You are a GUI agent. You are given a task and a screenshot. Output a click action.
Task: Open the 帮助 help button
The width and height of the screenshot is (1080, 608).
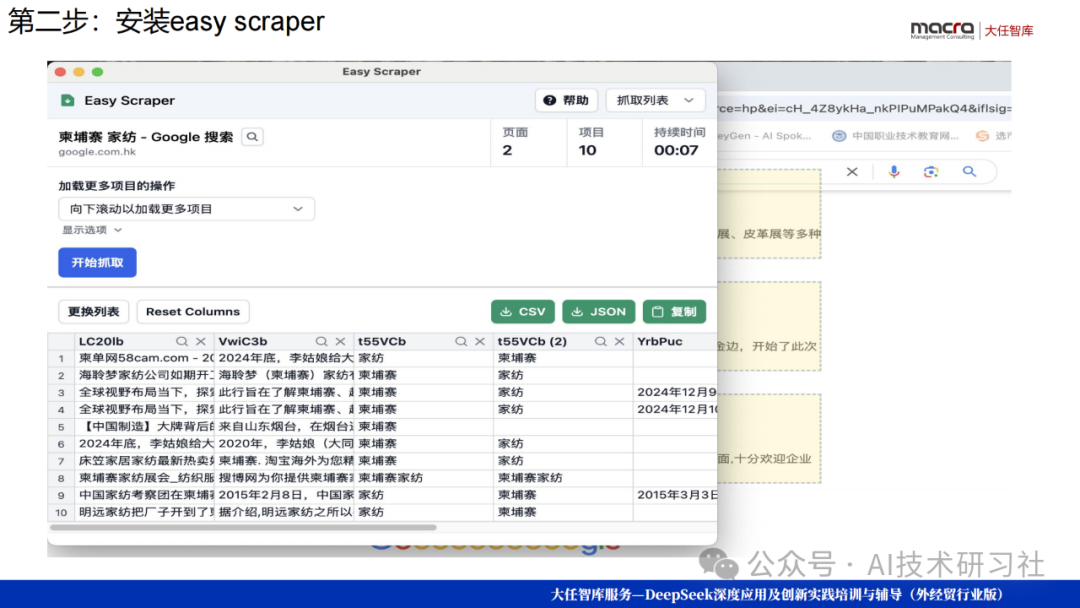tap(566, 100)
